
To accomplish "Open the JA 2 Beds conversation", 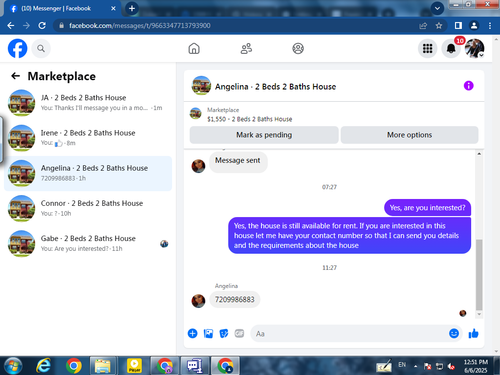I will [88, 103].
